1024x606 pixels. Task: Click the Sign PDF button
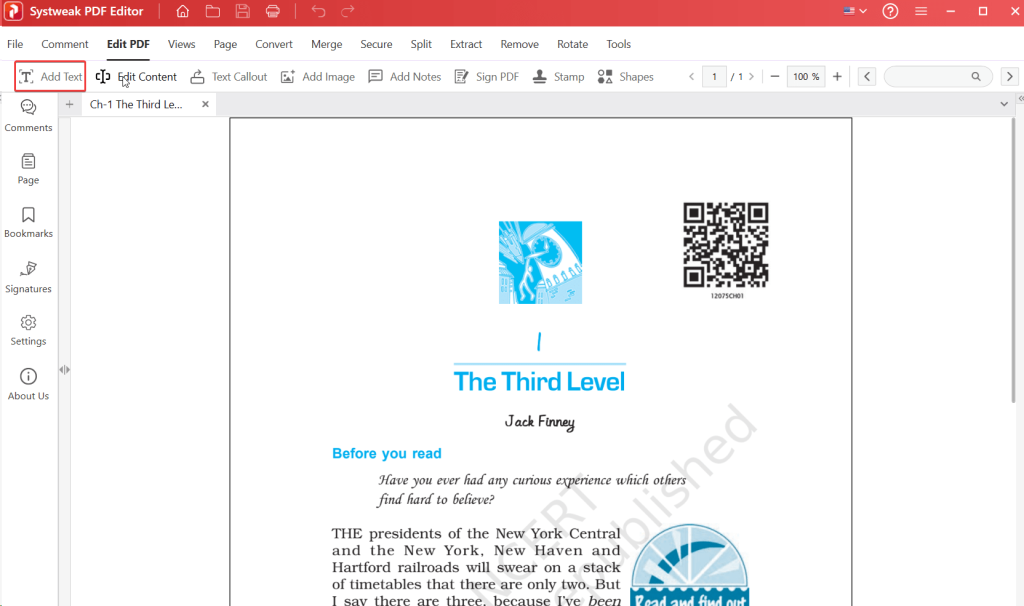pos(486,77)
